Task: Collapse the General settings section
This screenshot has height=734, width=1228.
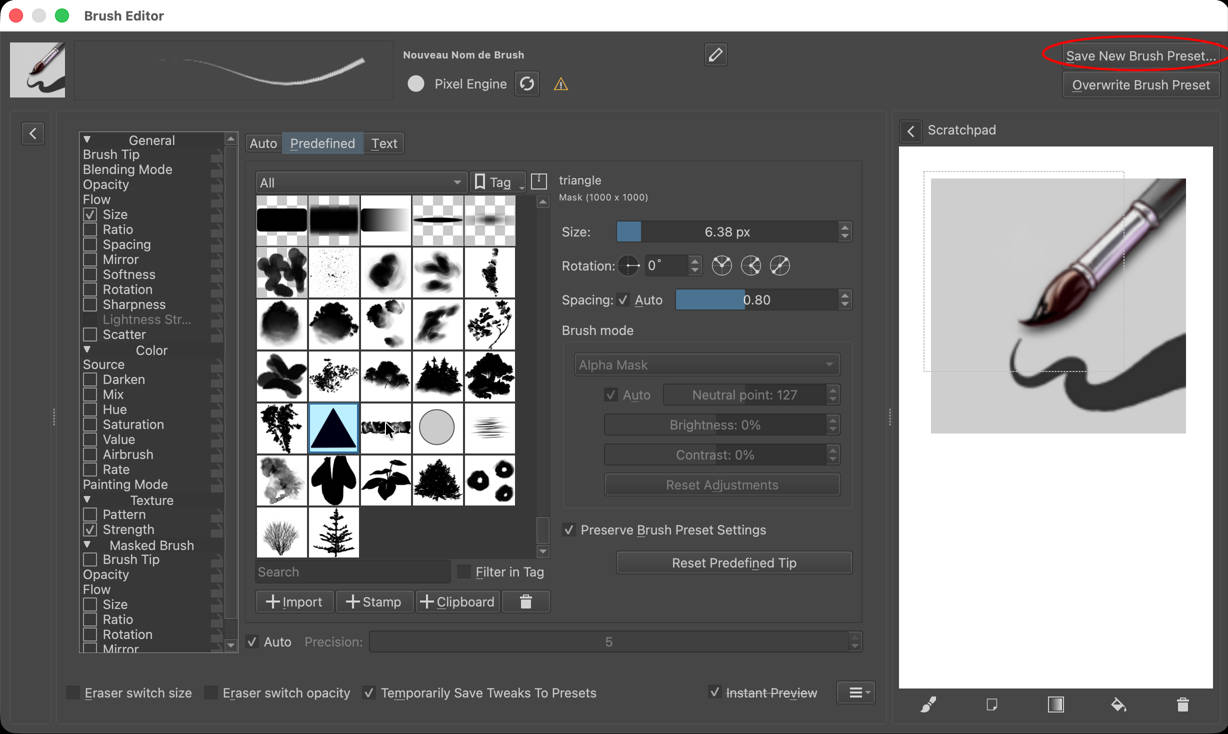Action: 87,140
